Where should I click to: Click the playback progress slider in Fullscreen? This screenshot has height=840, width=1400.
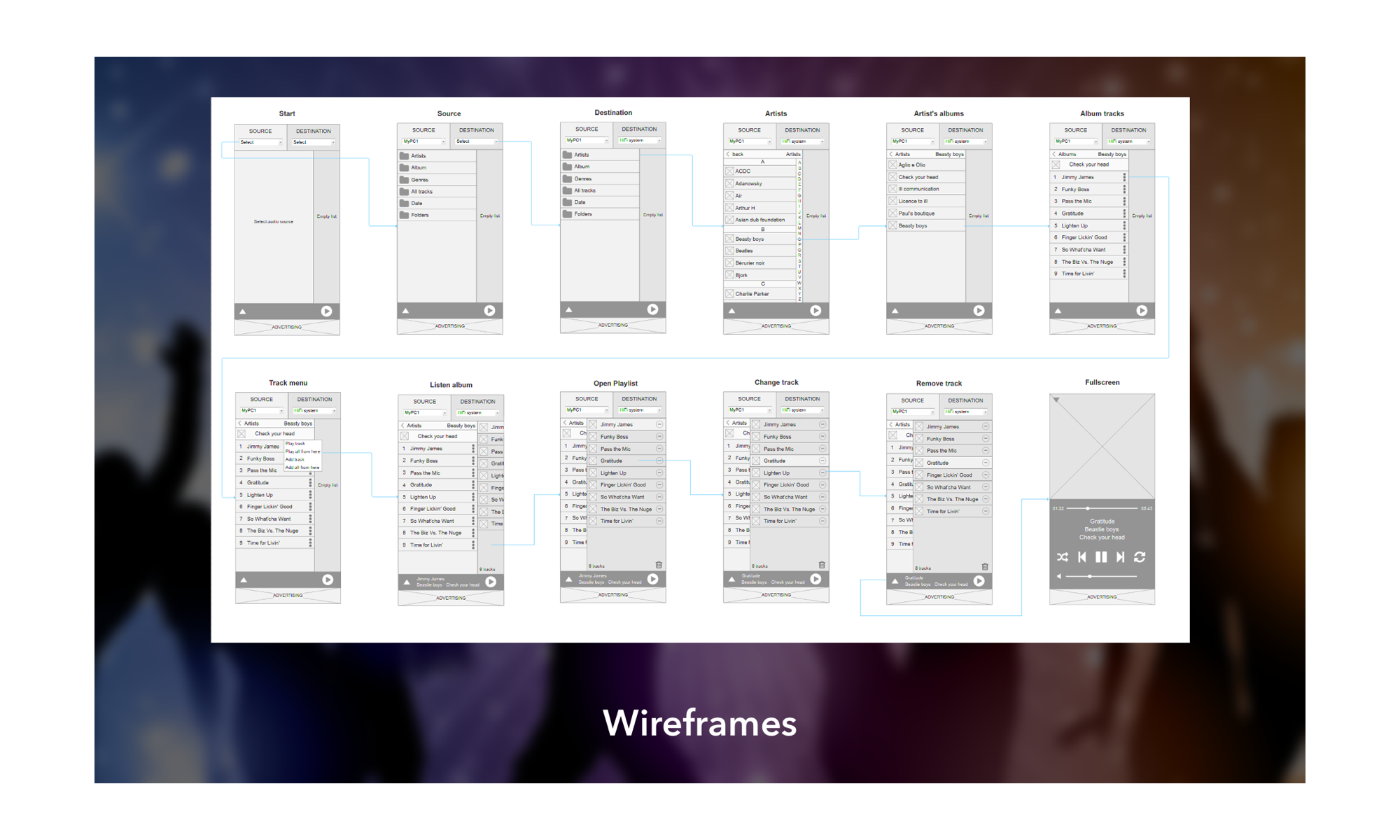click(x=1102, y=508)
